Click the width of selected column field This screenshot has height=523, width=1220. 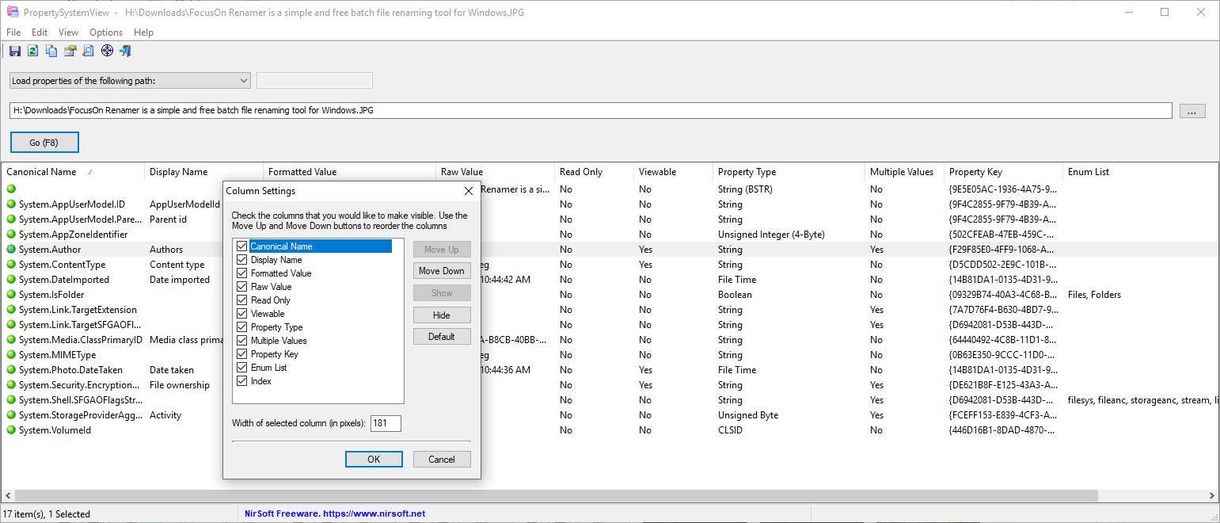[x=386, y=424]
